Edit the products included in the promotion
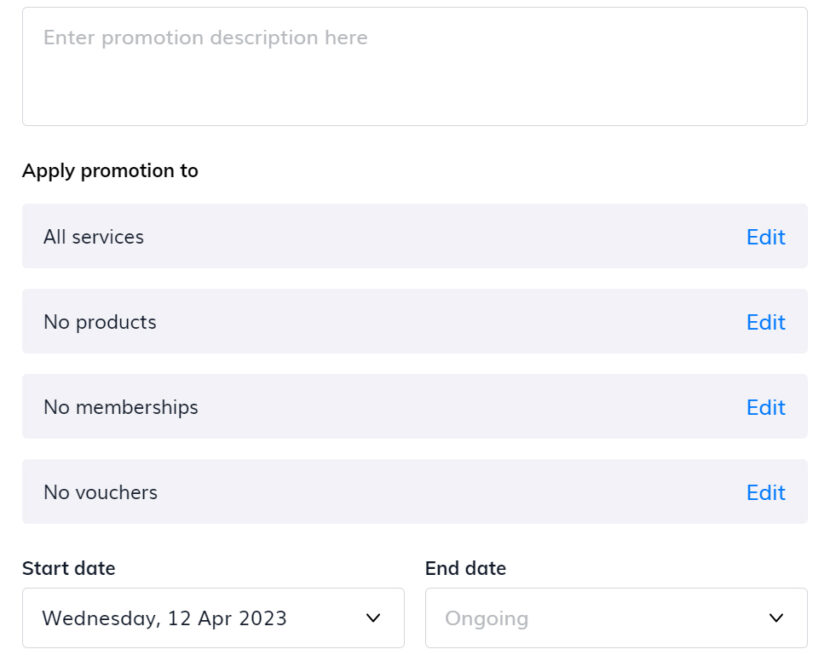Screen dimensions: 830x655 pos(765,322)
